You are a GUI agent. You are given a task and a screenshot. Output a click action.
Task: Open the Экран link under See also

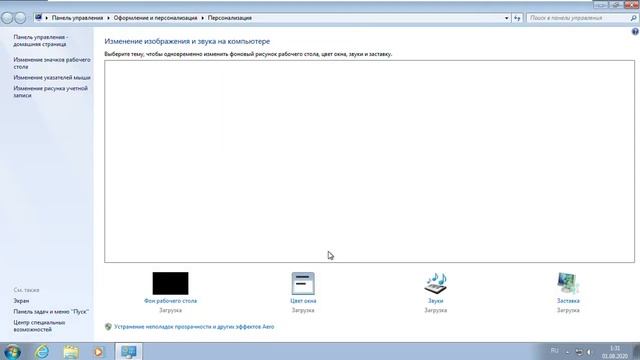(21, 301)
